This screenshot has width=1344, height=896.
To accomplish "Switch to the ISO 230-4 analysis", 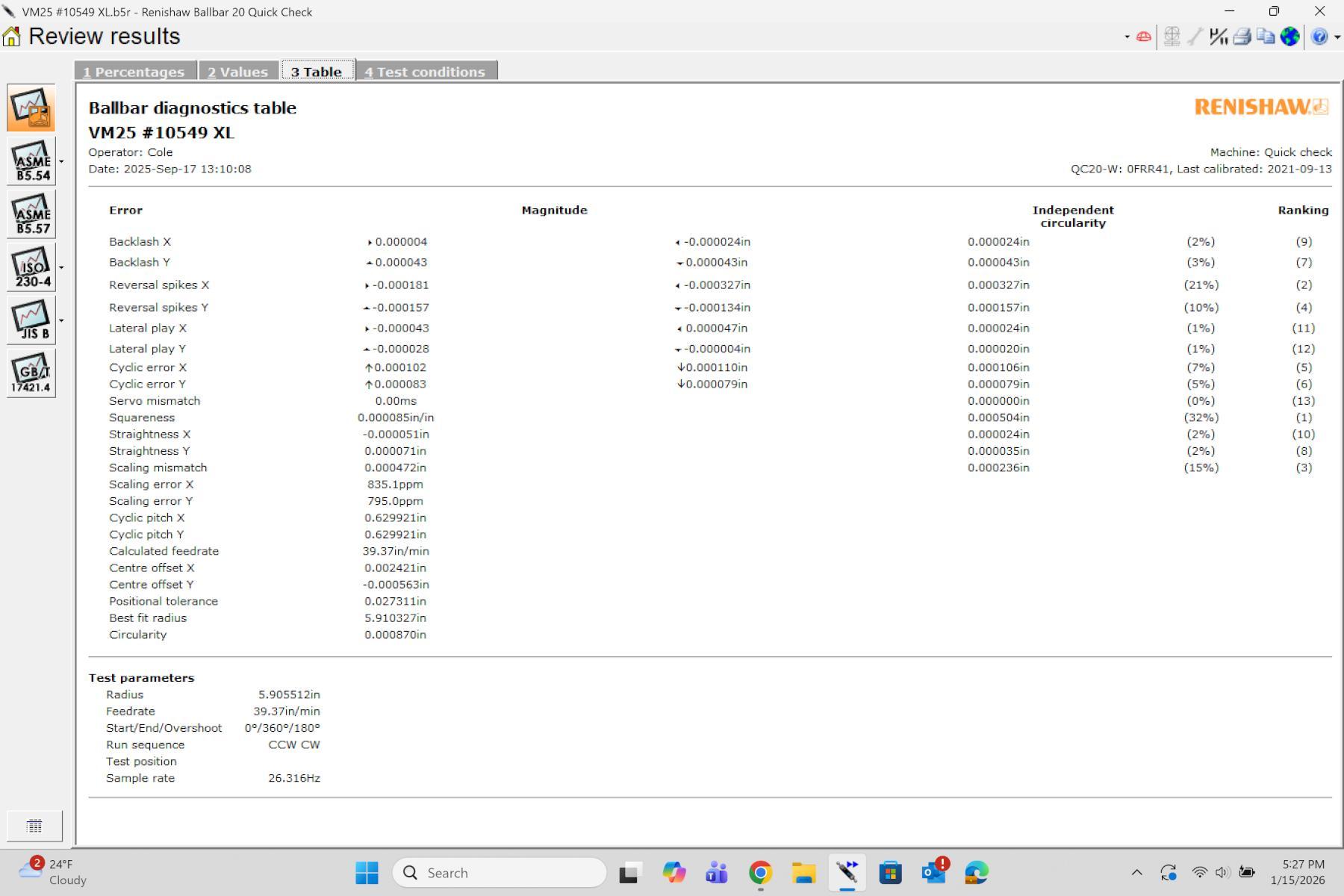I will pyautogui.click(x=31, y=267).
